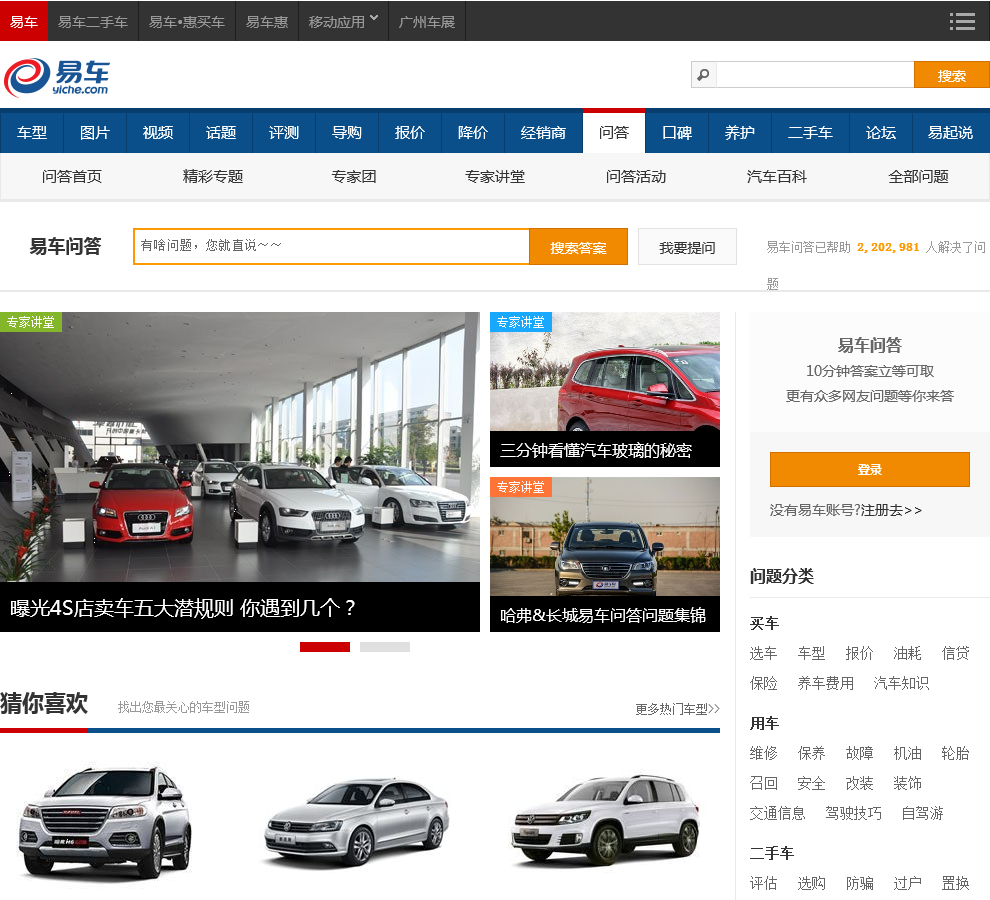990x900 pixels.
Task: Open 驾驶技巧 category link
Action: click(854, 813)
